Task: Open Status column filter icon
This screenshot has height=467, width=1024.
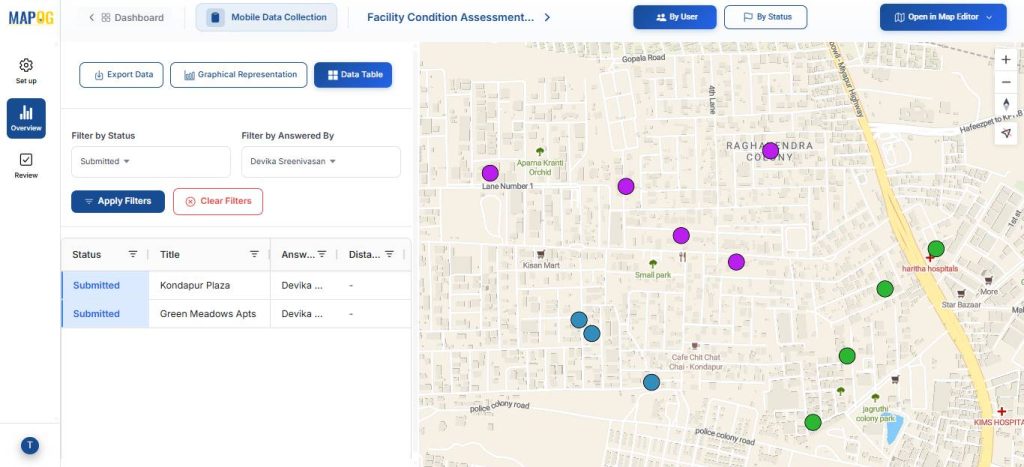Action: click(x=133, y=254)
